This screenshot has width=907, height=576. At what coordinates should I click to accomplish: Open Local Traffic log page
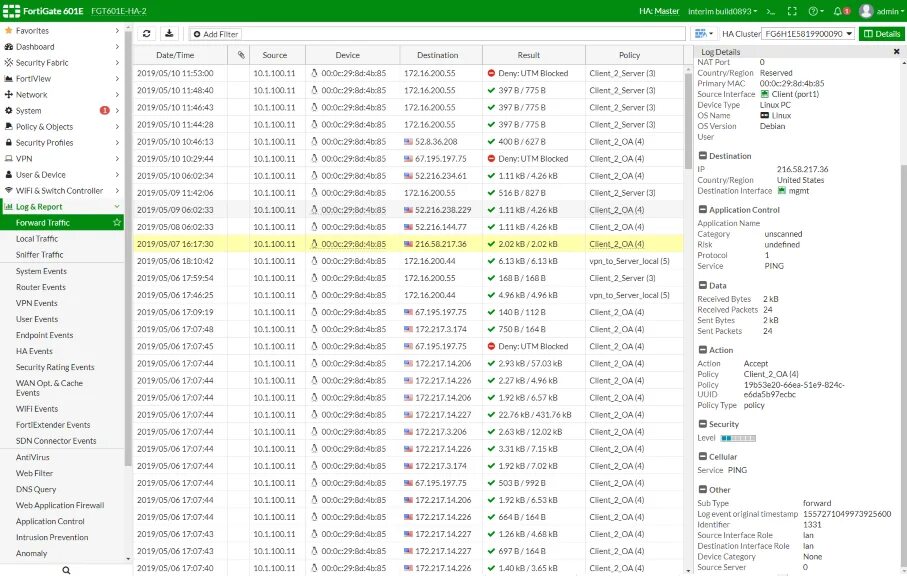37,238
